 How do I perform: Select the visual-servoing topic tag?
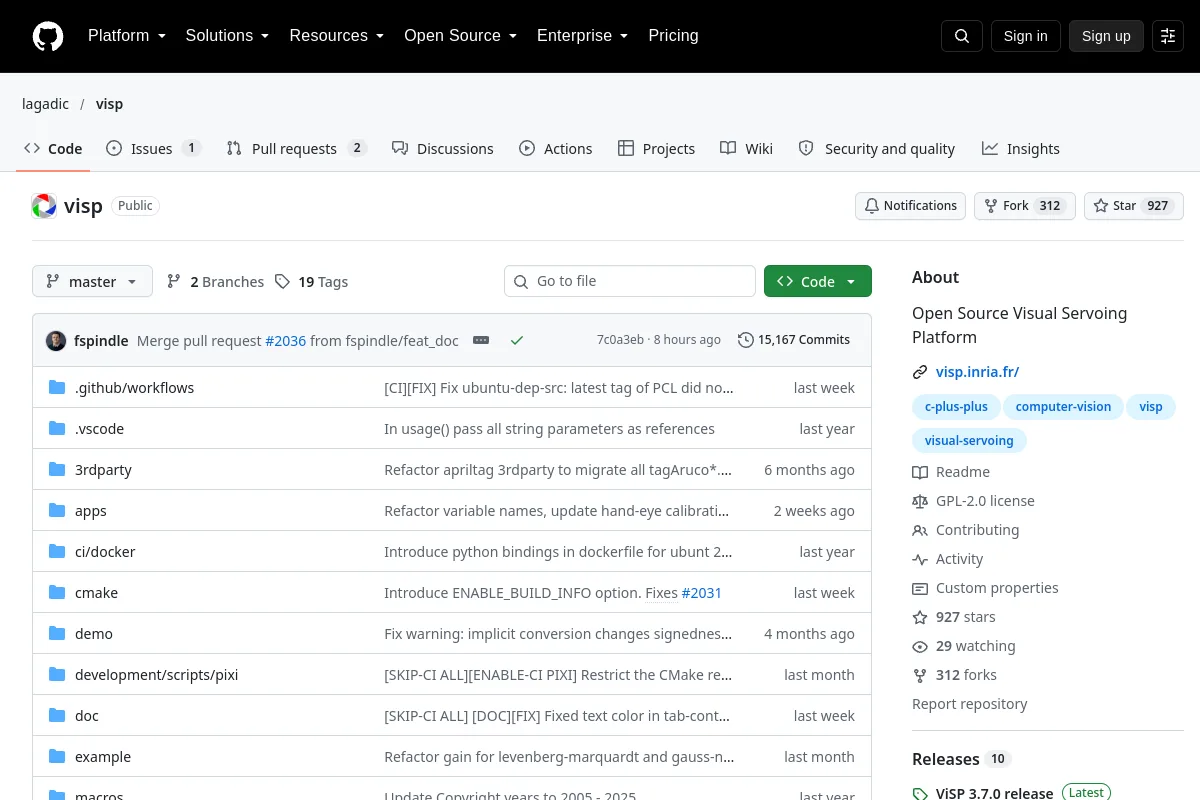(969, 440)
